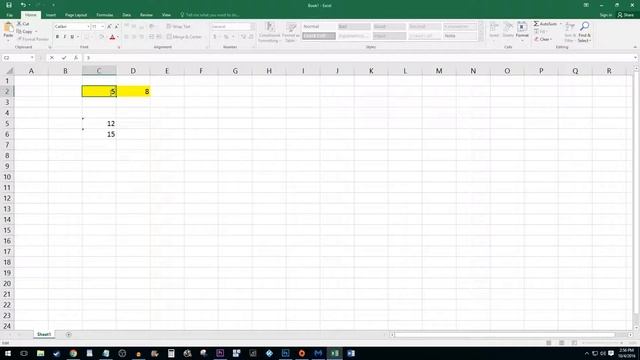
Task: Switch to the Insert tab
Action: tap(51, 15)
